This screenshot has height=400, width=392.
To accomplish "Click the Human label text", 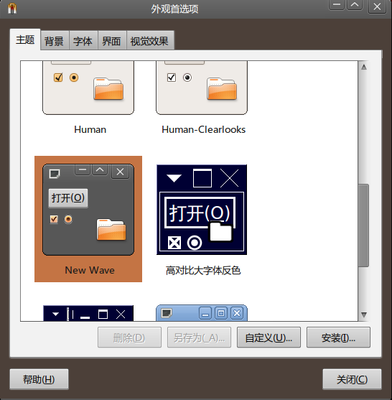I will click(90, 129).
